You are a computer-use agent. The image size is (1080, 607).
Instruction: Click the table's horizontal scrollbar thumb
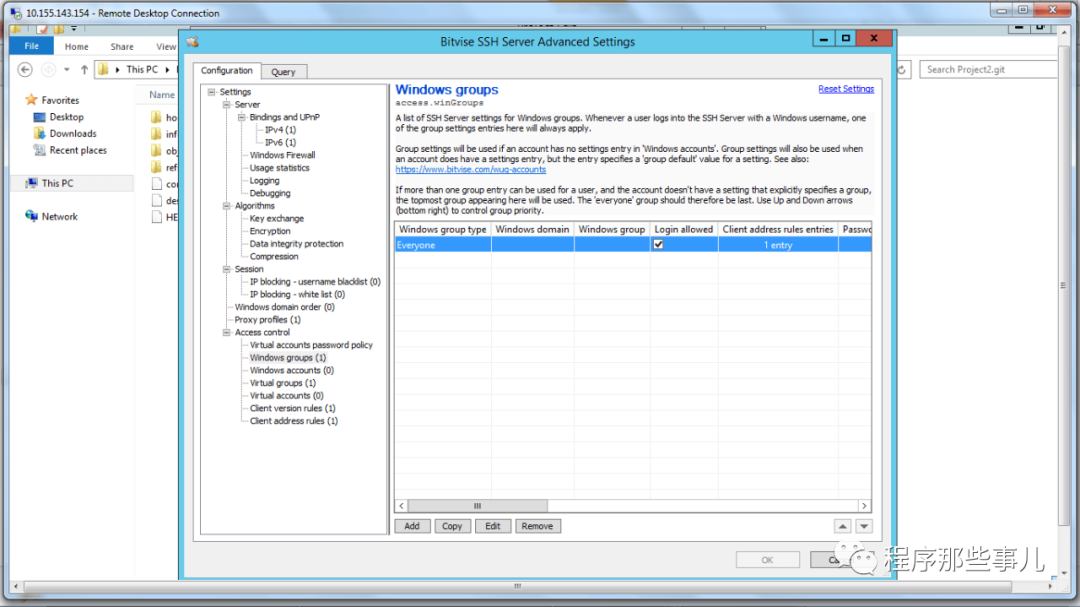(x=477, y=506)
